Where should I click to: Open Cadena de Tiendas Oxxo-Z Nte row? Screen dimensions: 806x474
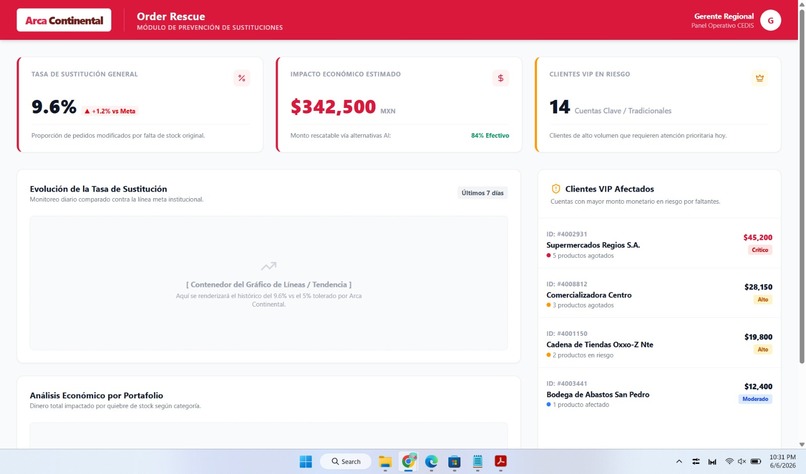tap(659, 344)
